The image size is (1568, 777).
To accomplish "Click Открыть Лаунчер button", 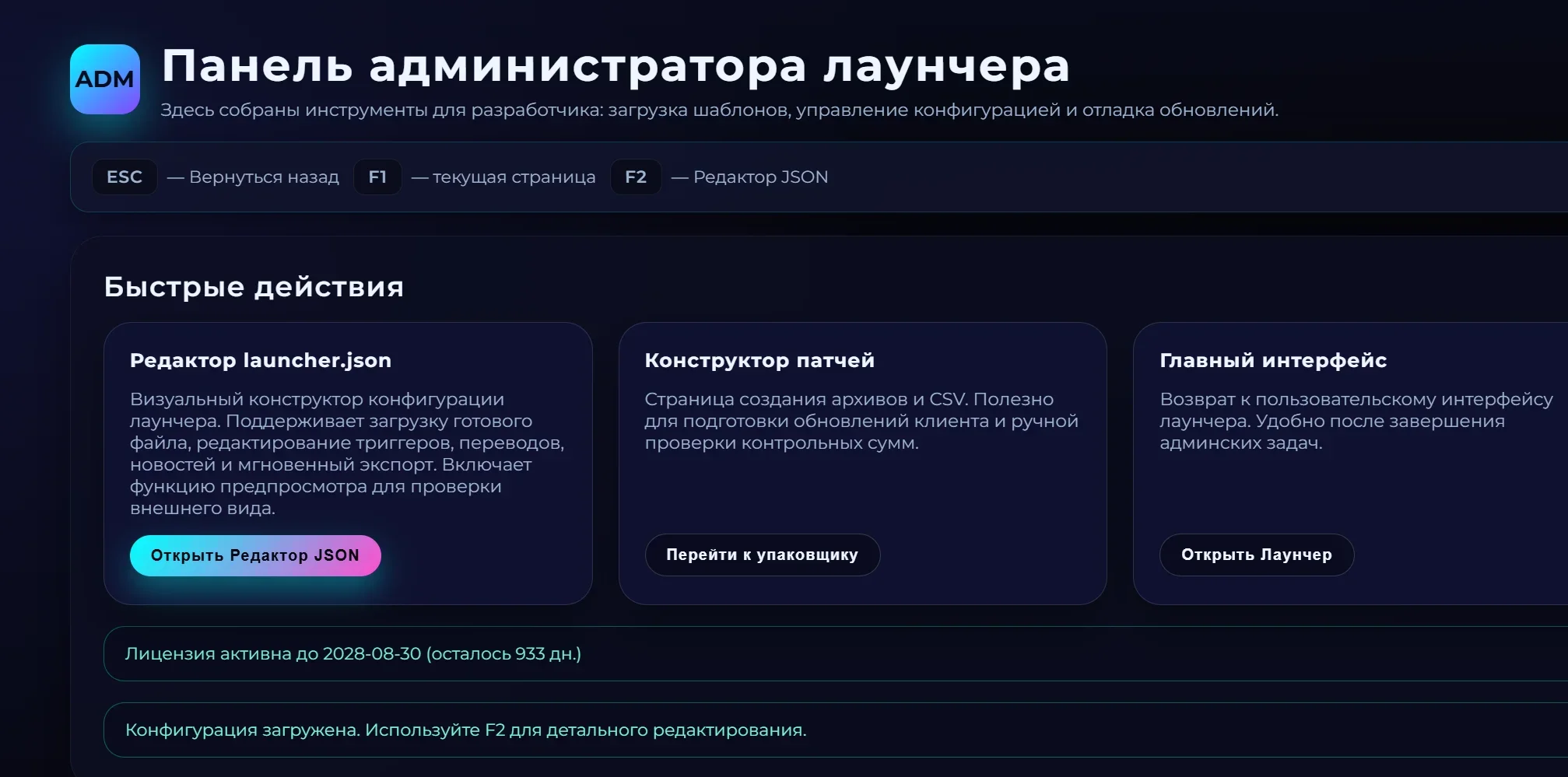I will click(1257, 555).
